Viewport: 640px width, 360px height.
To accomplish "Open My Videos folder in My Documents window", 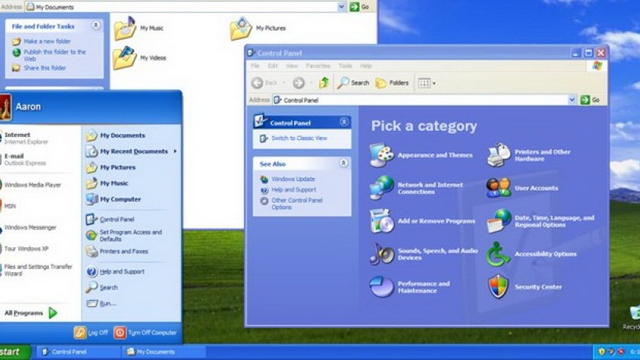I will pos(140,58).
